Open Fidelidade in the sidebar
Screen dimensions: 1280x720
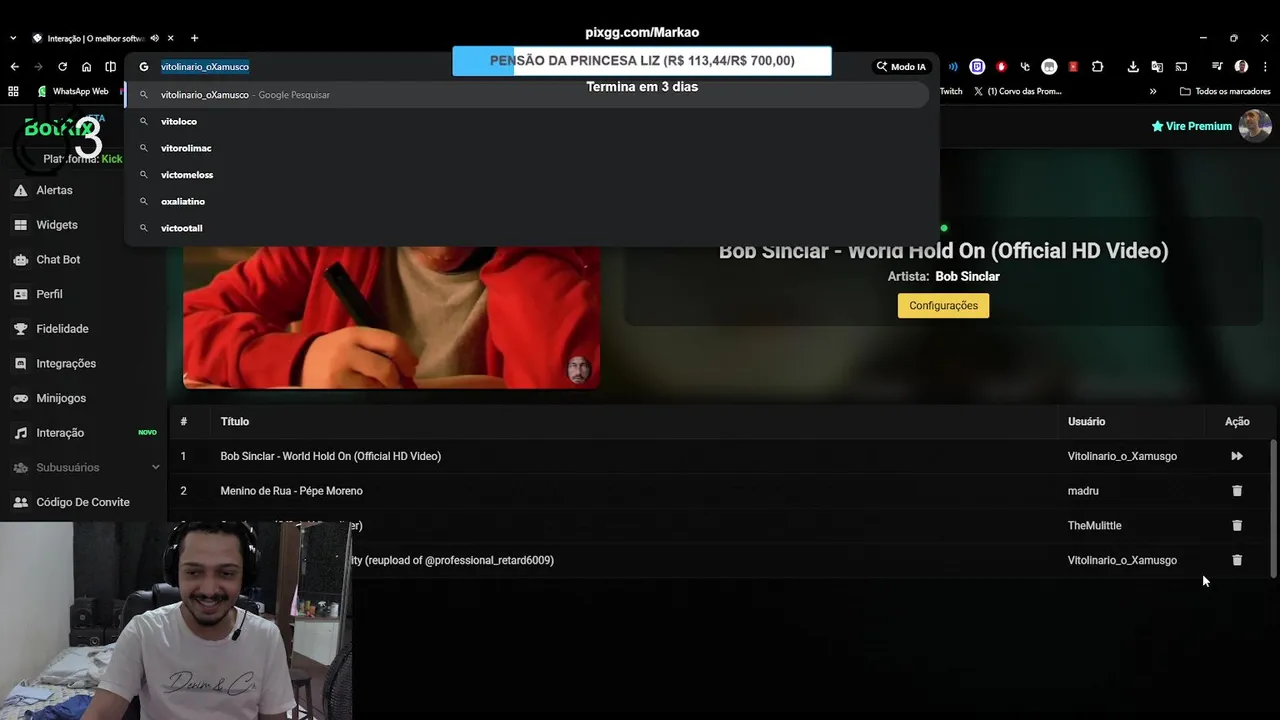coord(62,329)
